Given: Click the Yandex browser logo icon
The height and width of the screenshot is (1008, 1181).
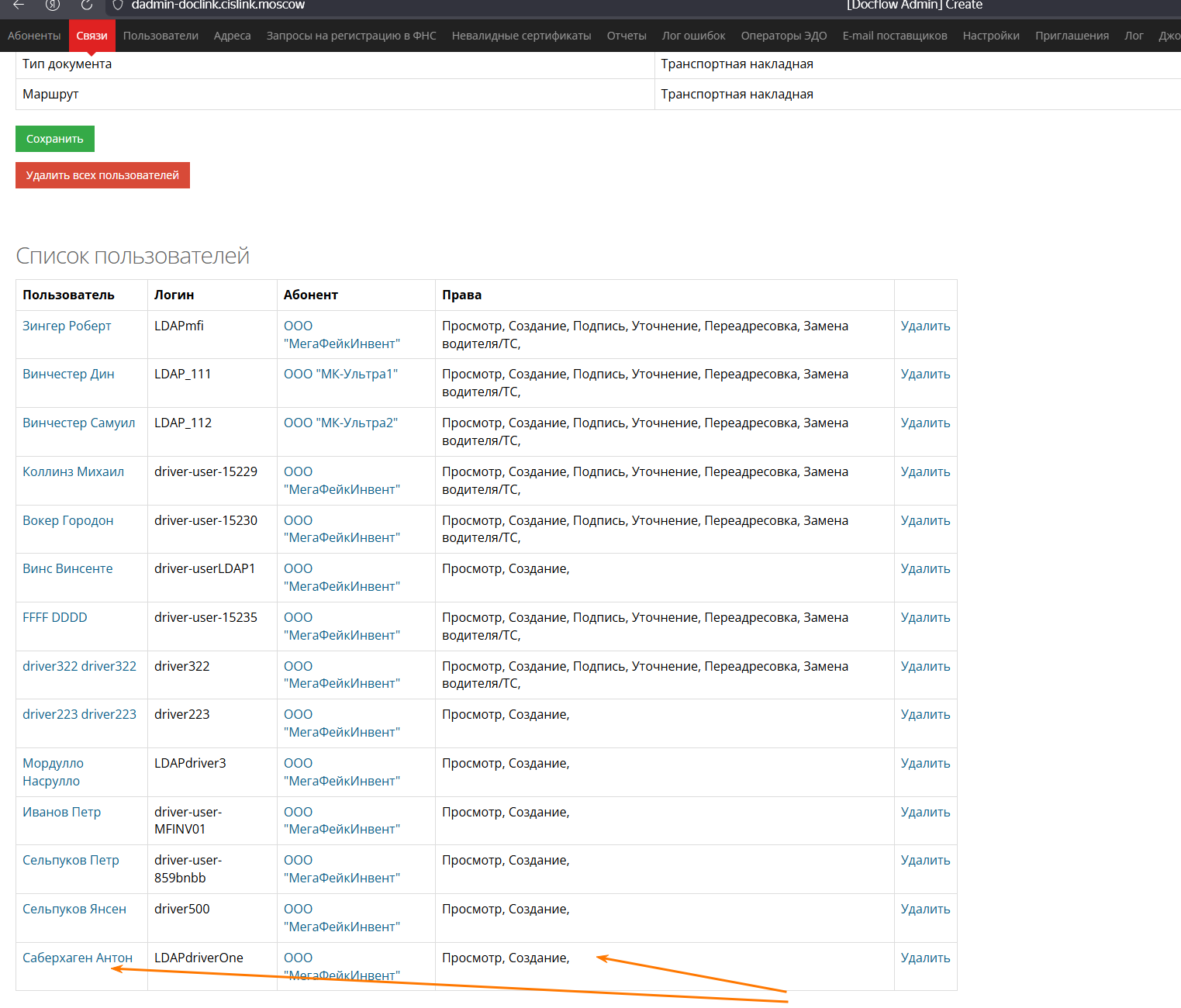Looking at the screenshot, I should pyautogui.click(x=53, y=5).
